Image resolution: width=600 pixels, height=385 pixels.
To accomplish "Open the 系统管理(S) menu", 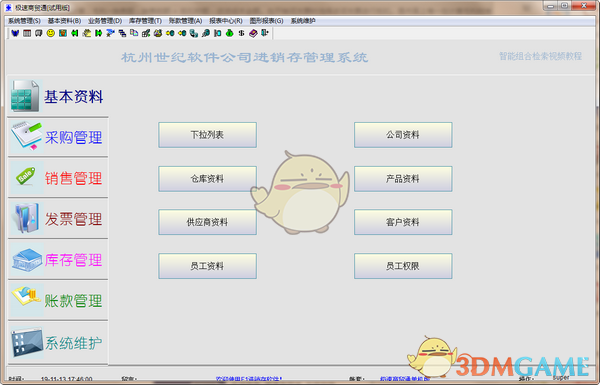I will (x=24, y=21).
